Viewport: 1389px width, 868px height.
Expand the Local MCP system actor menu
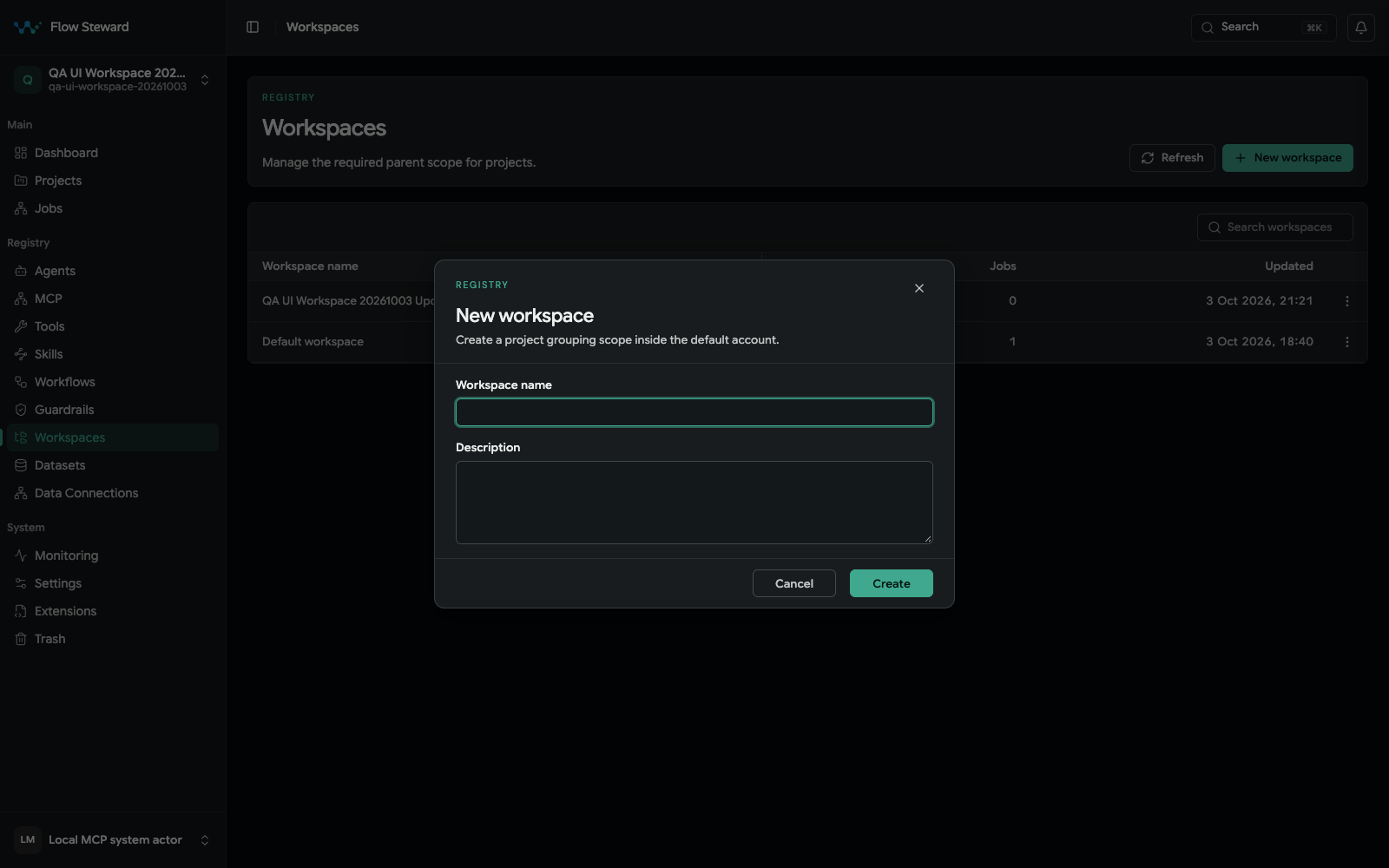(x=205, y=840)
